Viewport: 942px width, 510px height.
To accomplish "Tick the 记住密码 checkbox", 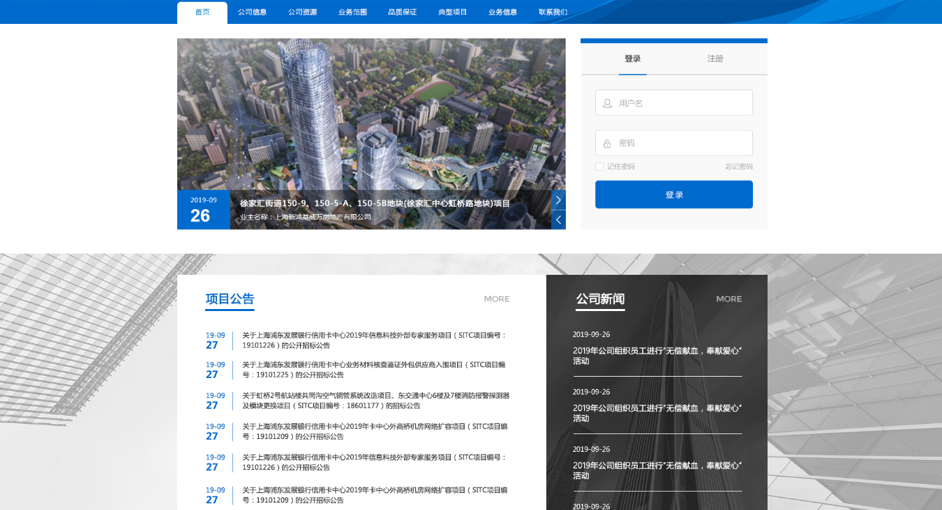I will coord(600,167).
